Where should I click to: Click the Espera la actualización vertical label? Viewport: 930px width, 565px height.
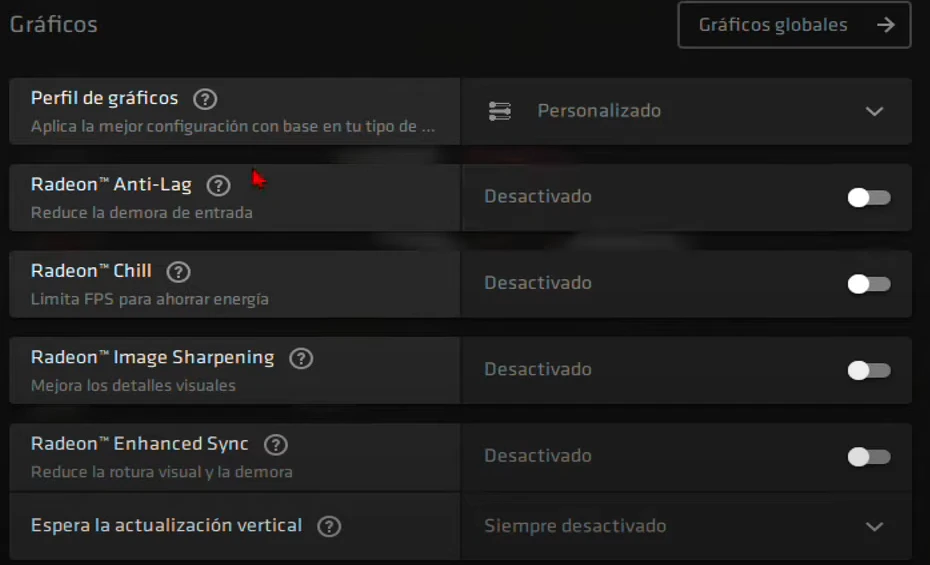coord(166,525)
